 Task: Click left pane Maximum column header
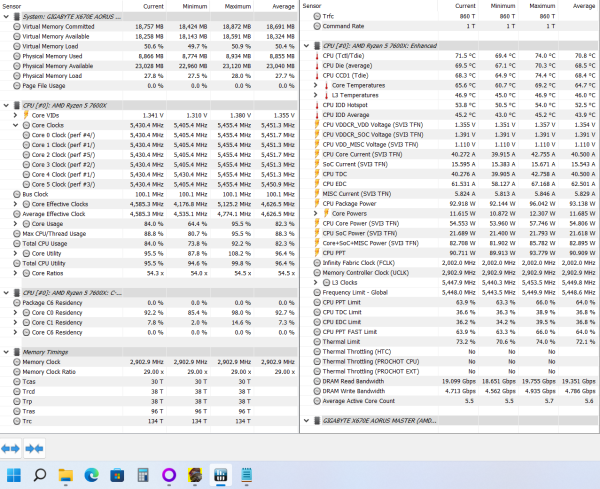[x=232, y=6]
